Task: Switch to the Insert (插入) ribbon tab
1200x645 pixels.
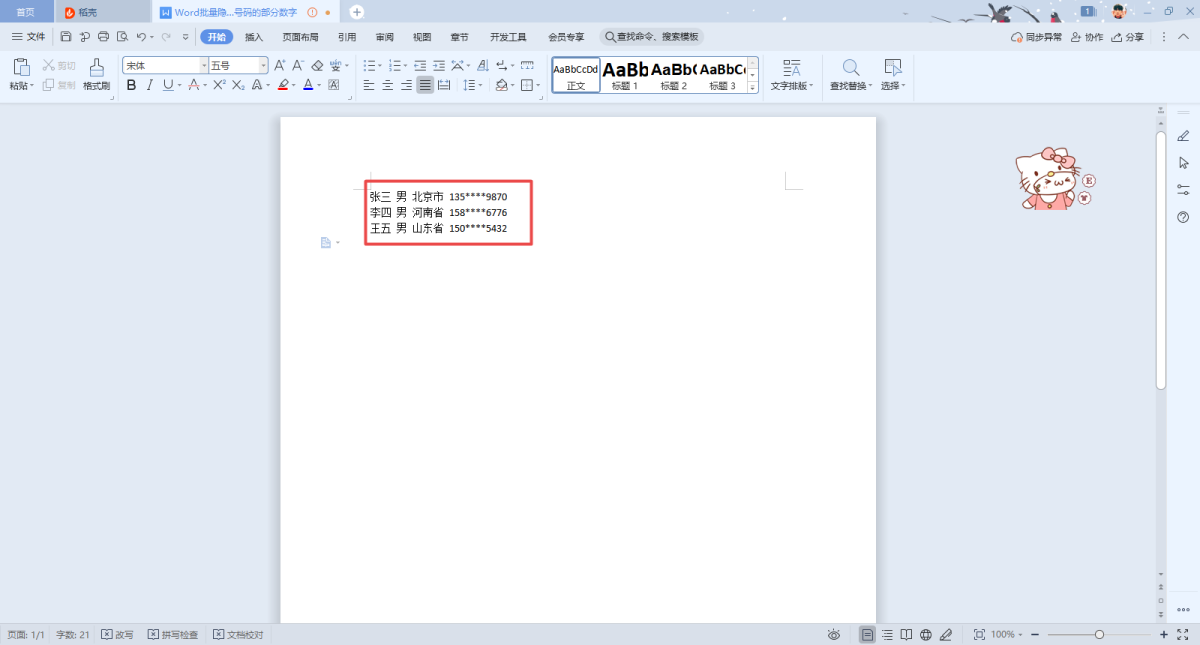Action: (254, 37)
